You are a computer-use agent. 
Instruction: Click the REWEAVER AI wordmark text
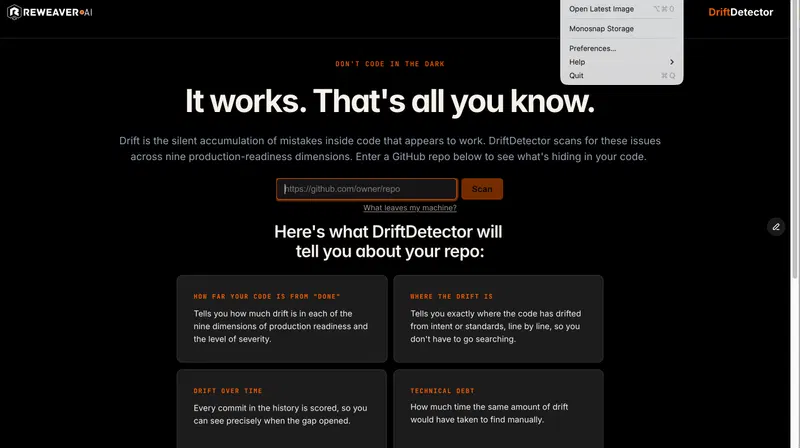[x=58, y=12]
